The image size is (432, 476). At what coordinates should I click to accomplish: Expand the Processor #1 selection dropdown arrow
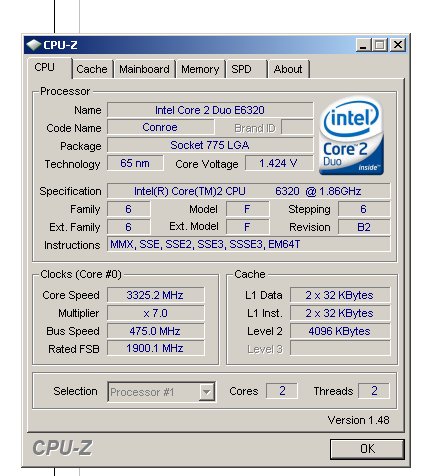(207, 392)
